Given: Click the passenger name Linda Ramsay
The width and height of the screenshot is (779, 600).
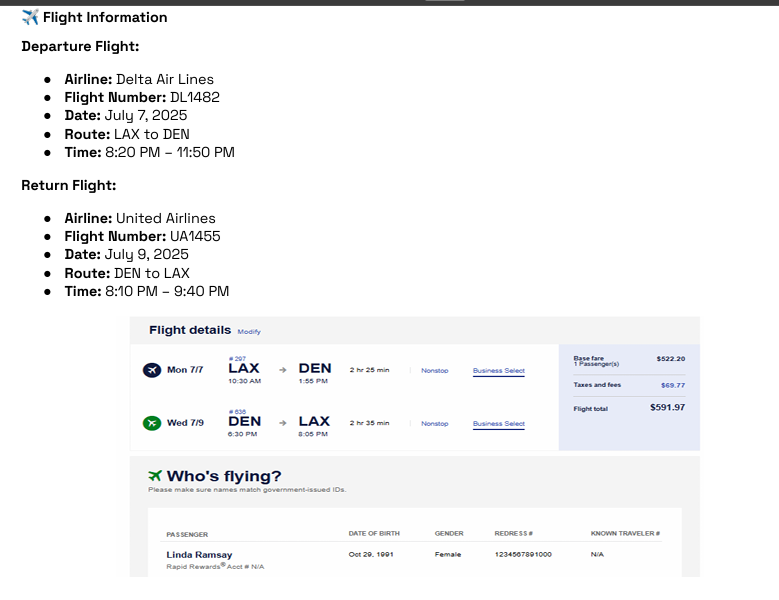Looking at the screenshot, I should tap(197, 554).
